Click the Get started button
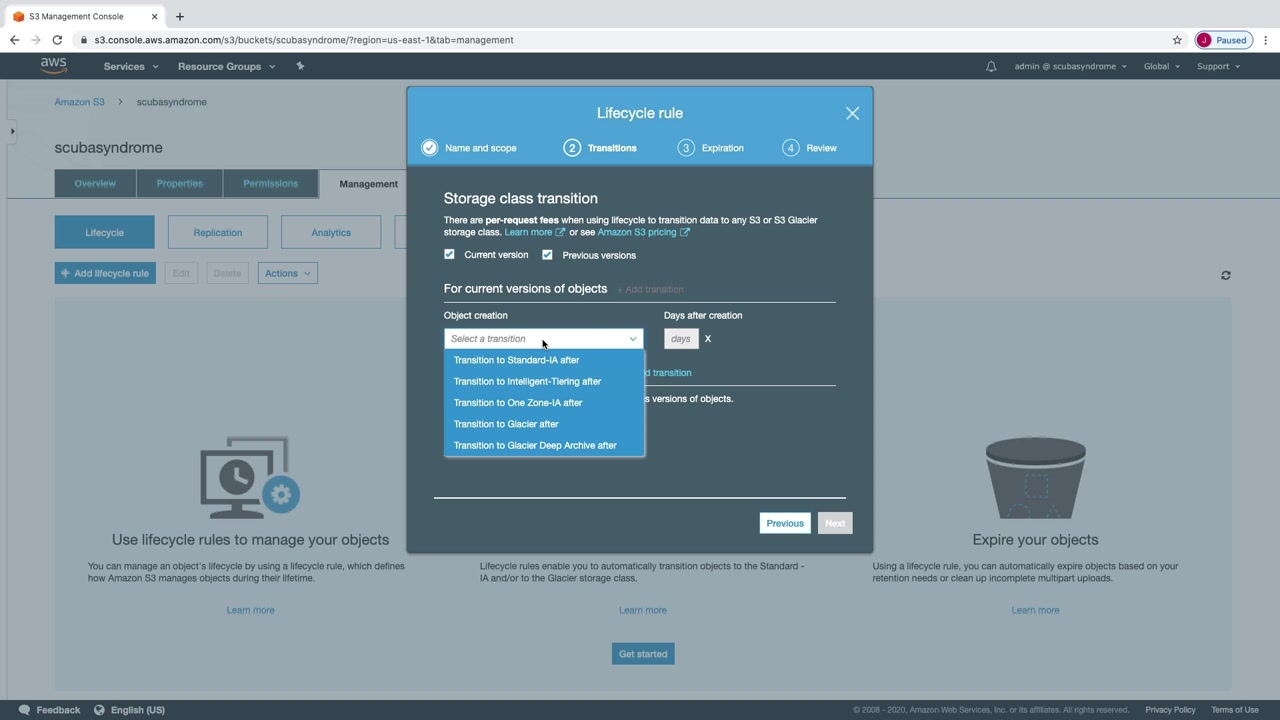Viewport: 1280px width, 720px height. click(x=643, y=654)
